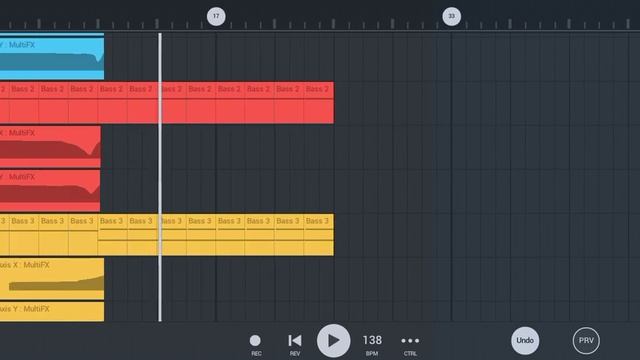Select the yellow Axis X : MultiFX clip
640x360 pixels.
tap(52, 278)
